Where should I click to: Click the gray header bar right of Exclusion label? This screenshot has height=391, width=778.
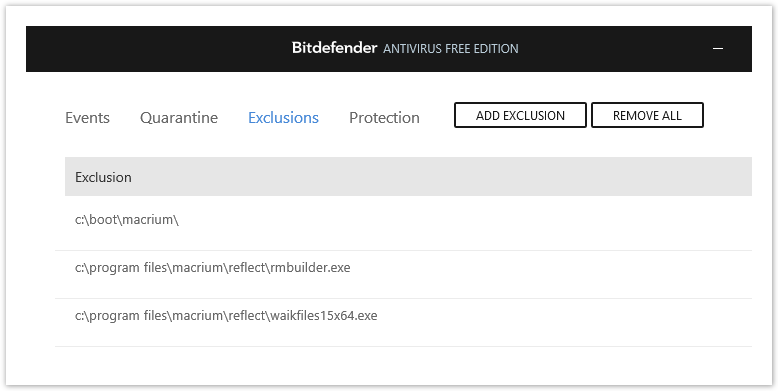coord(442,177)
